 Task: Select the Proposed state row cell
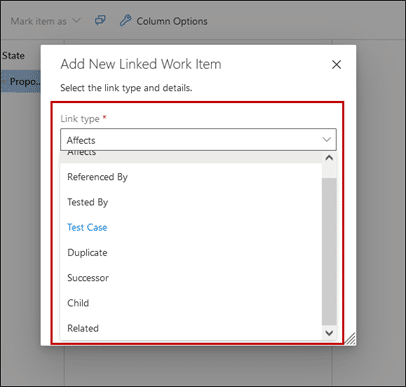coord(21,81)
